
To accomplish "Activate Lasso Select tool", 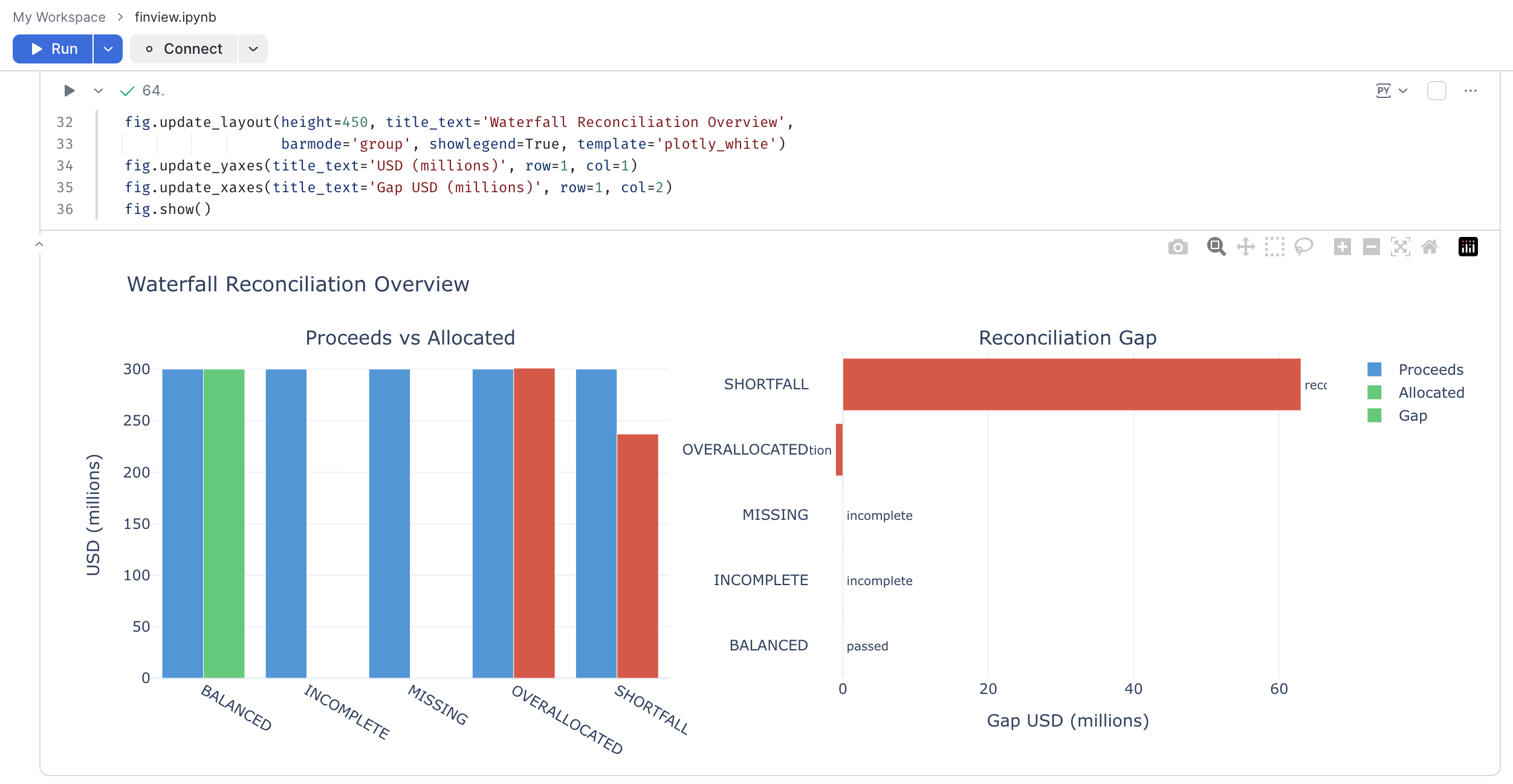I will 1304,247.
